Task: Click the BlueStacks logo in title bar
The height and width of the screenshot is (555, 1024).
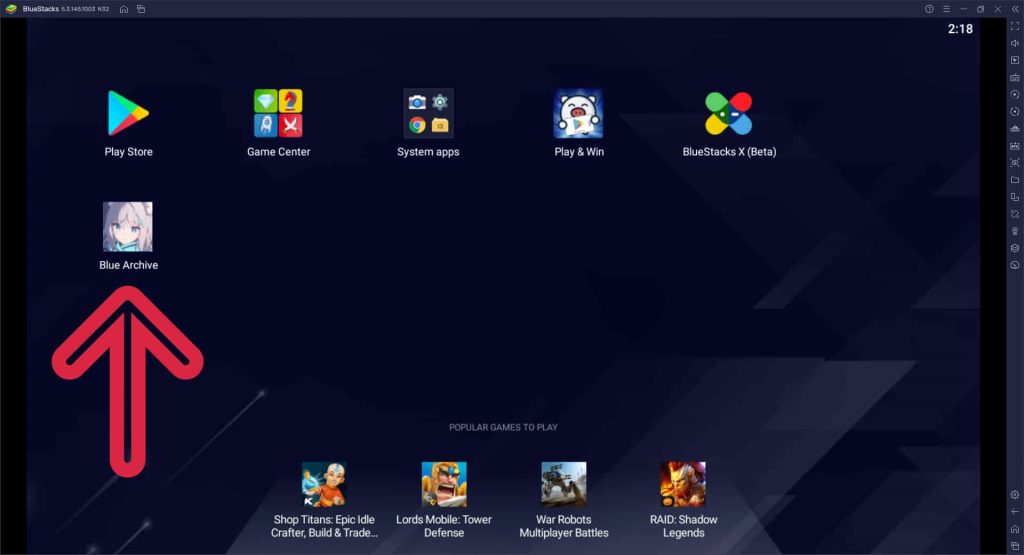Action: point(11,9)
